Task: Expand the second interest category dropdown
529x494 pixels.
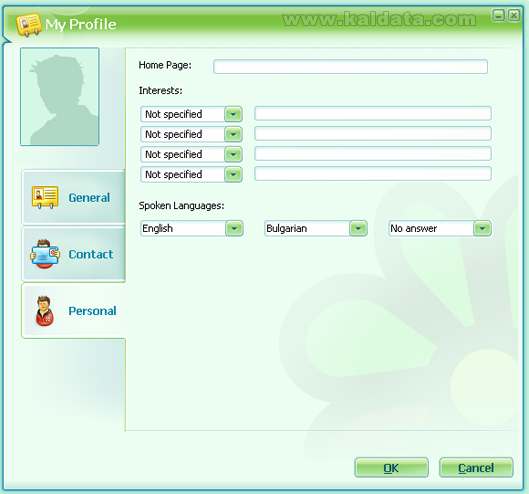Action: click(233, 134)
